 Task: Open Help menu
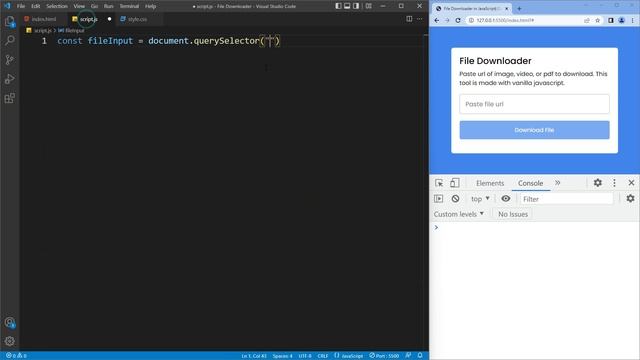151,6
